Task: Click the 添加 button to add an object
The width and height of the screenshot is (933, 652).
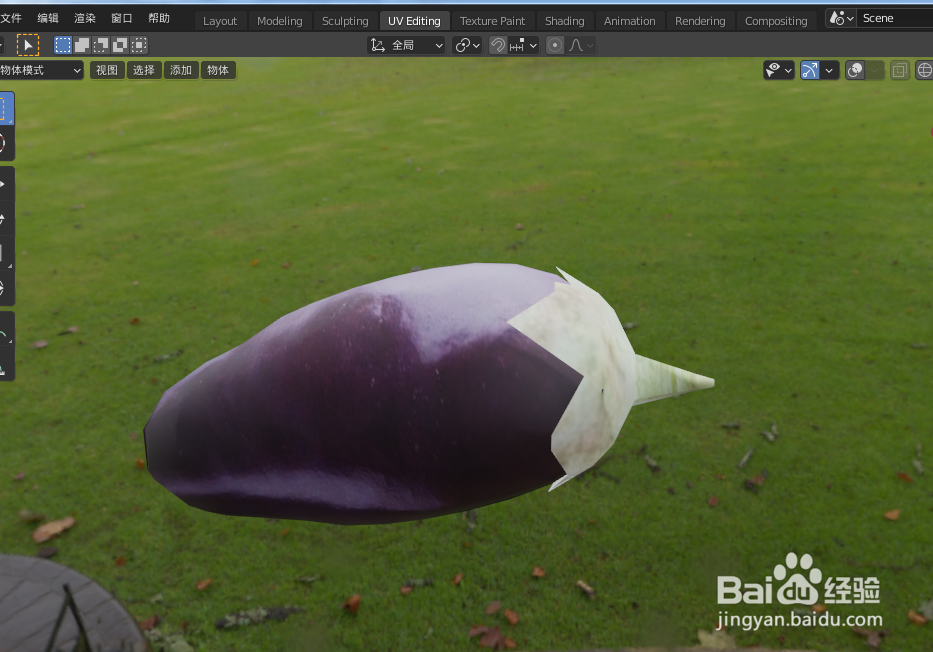Action: pos(180,70)
